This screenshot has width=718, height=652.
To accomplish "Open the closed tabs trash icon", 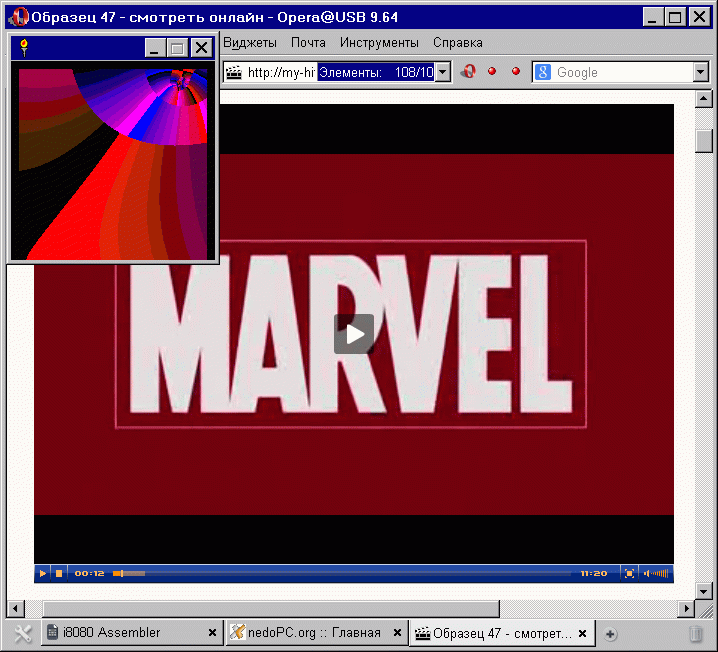I will (x=696, y=634).
